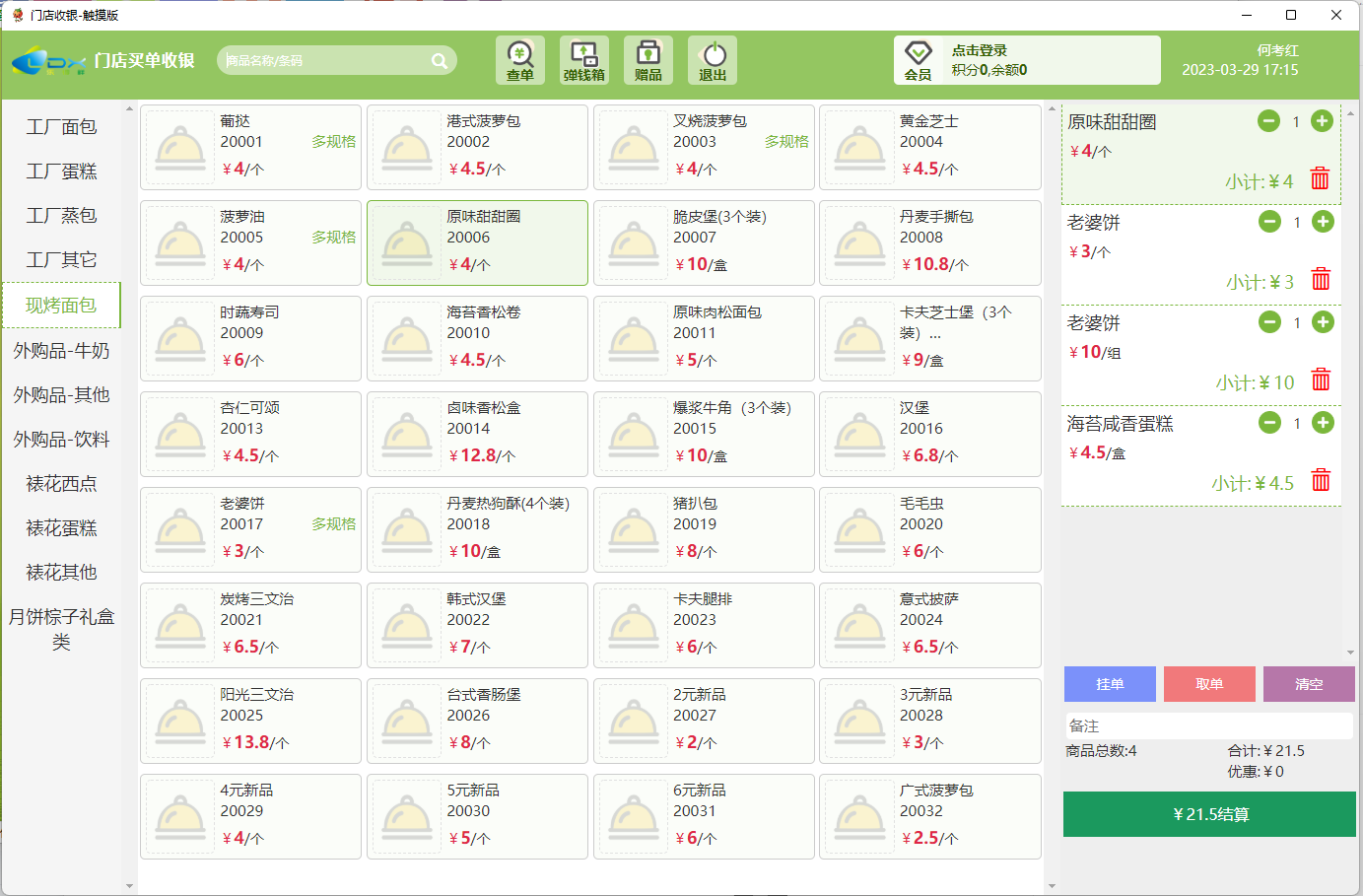The height and width of the screenshot is (896, 1363).
Task: Select the 裱花西点 category
Action: click(x=61, y=484)
